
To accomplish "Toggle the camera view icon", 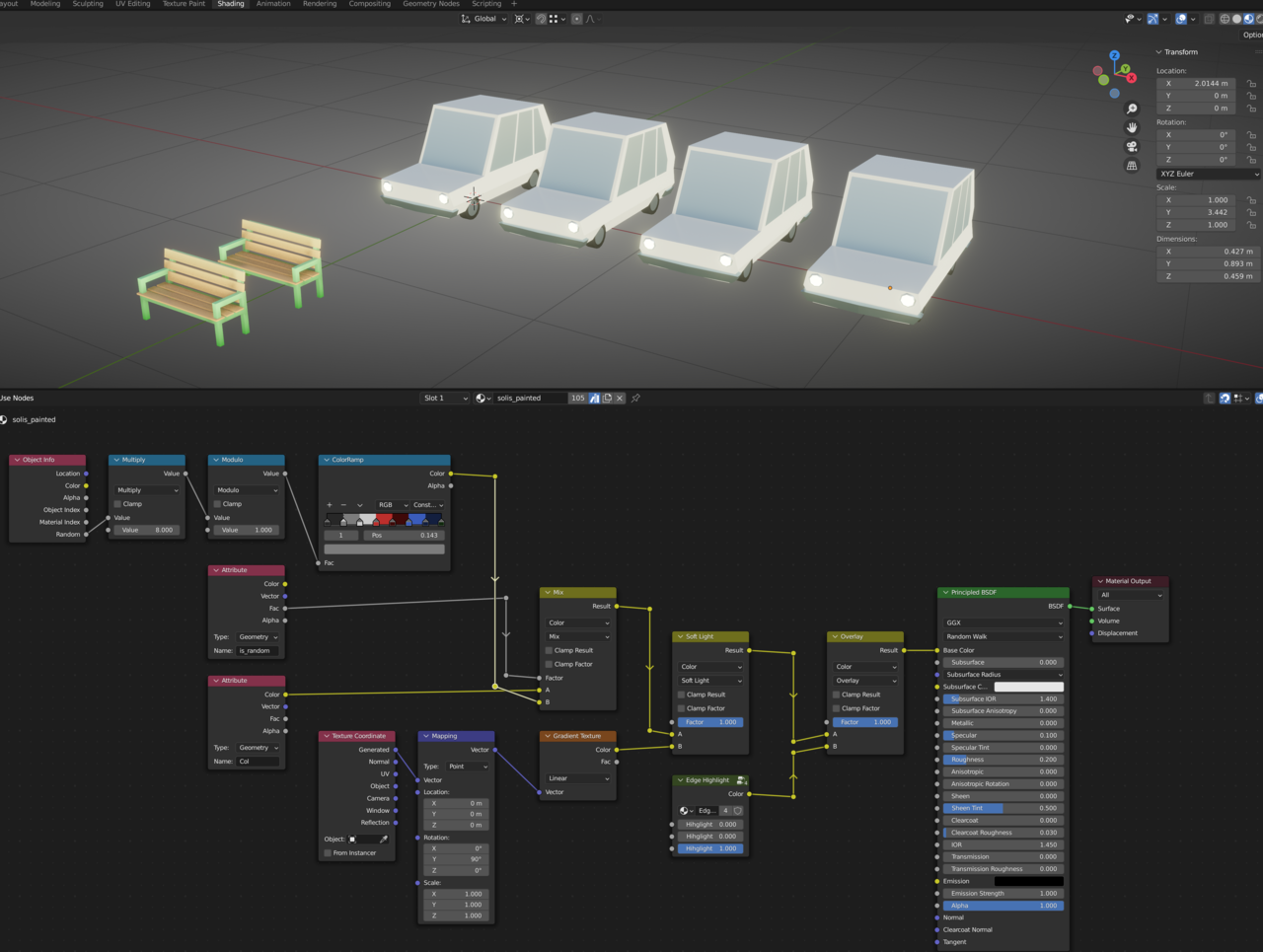I will [x=1132, y=146].
